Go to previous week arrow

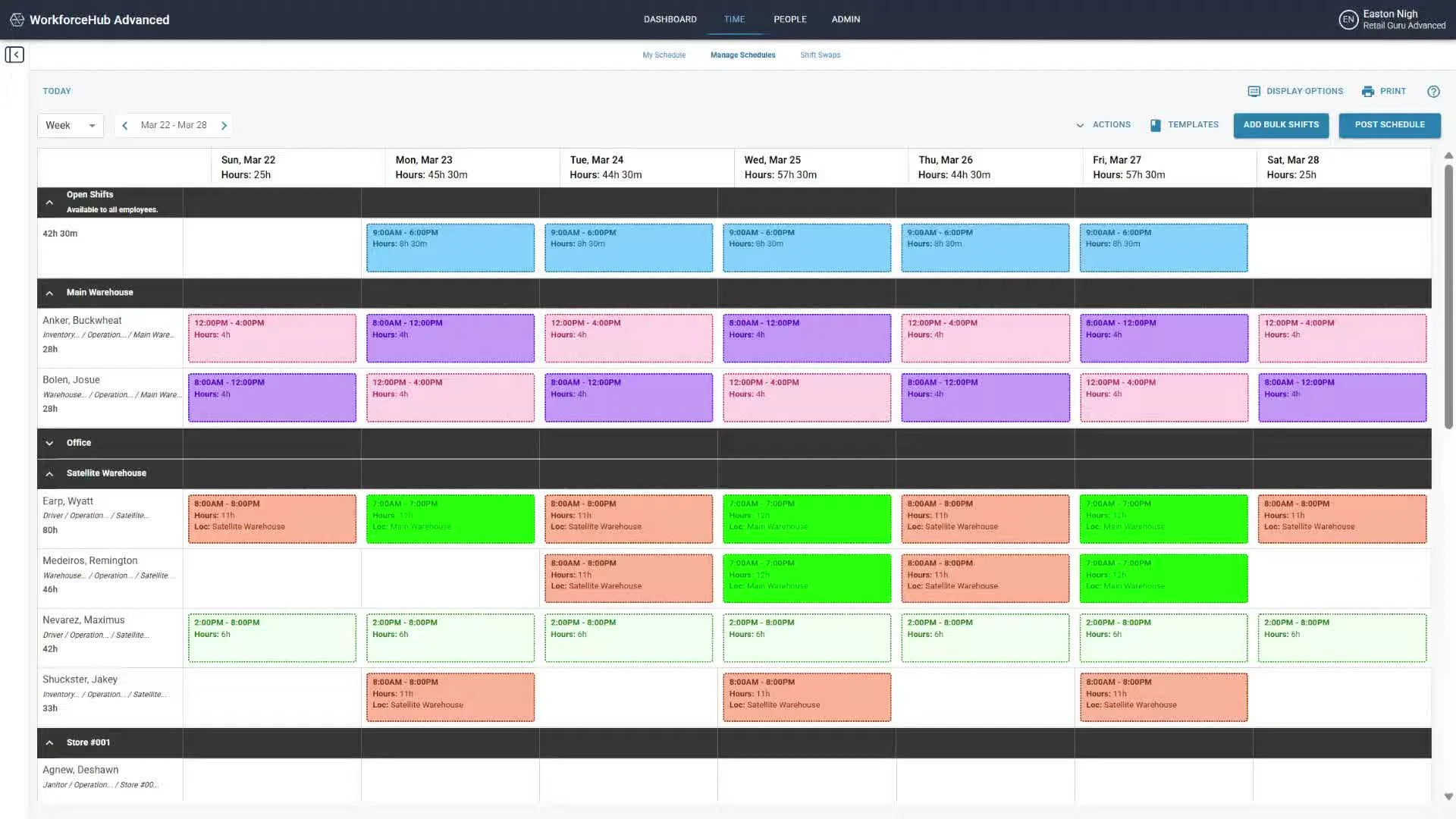coord(125,125)
